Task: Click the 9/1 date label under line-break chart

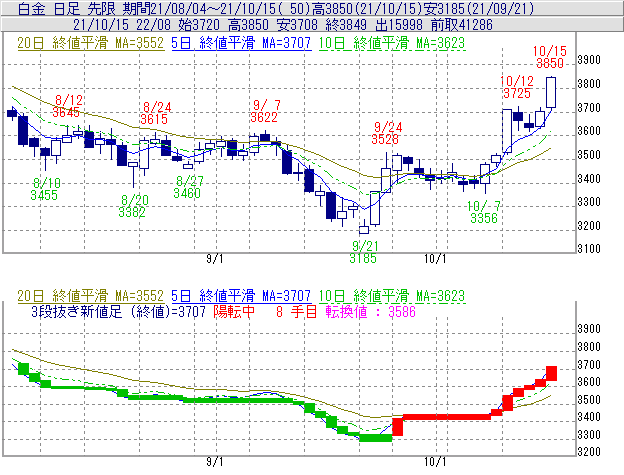Action: click(214, 462)
